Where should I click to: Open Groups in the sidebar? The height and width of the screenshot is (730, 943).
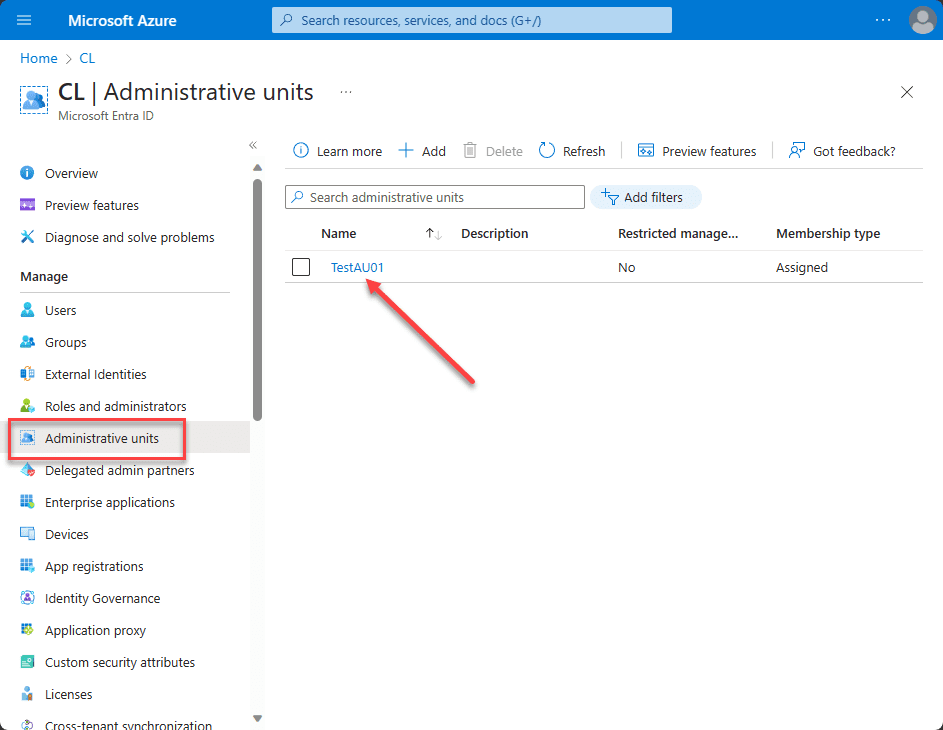pos(66,343)
